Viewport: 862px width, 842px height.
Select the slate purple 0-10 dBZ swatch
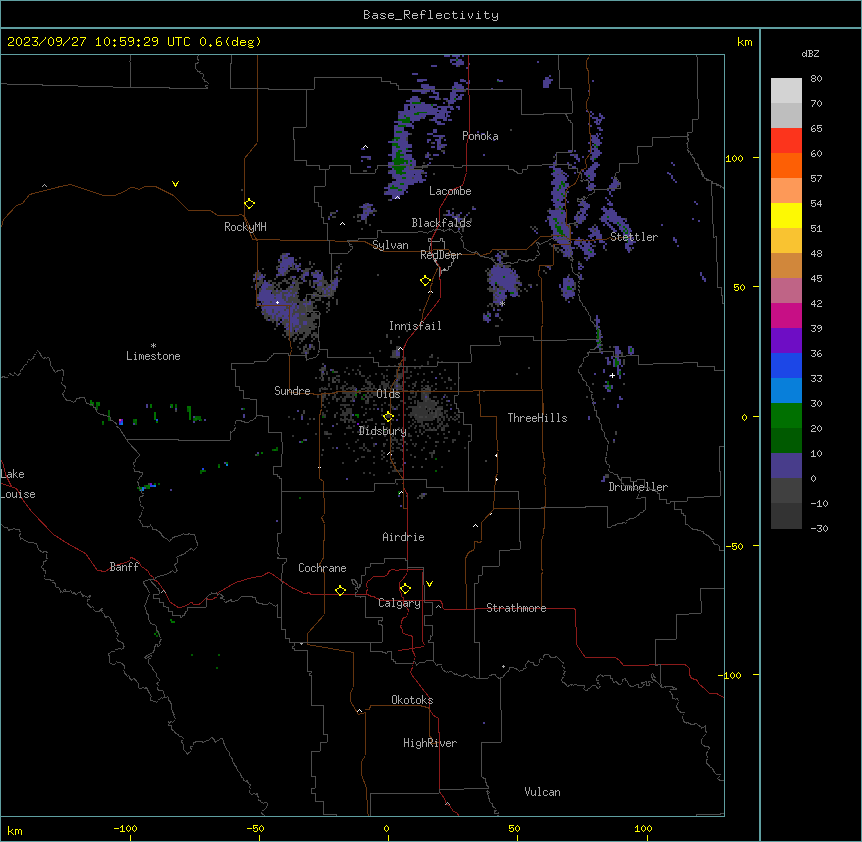(786, 466)
